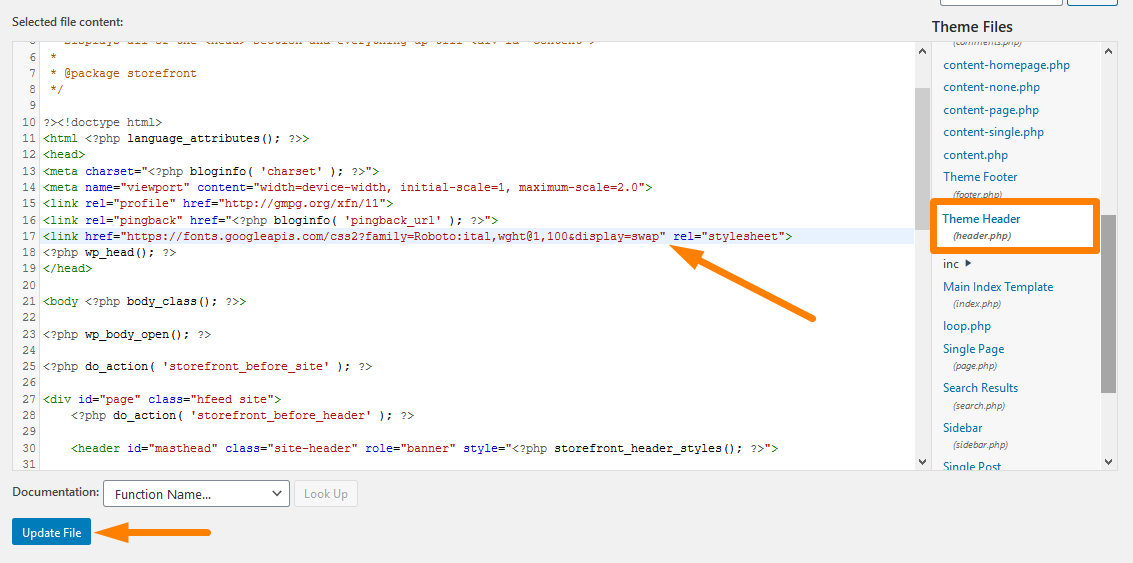This screenshot has height=563, width=1133.
Task: Click the disabled Look Up button
Action: (x=325, y=494)
